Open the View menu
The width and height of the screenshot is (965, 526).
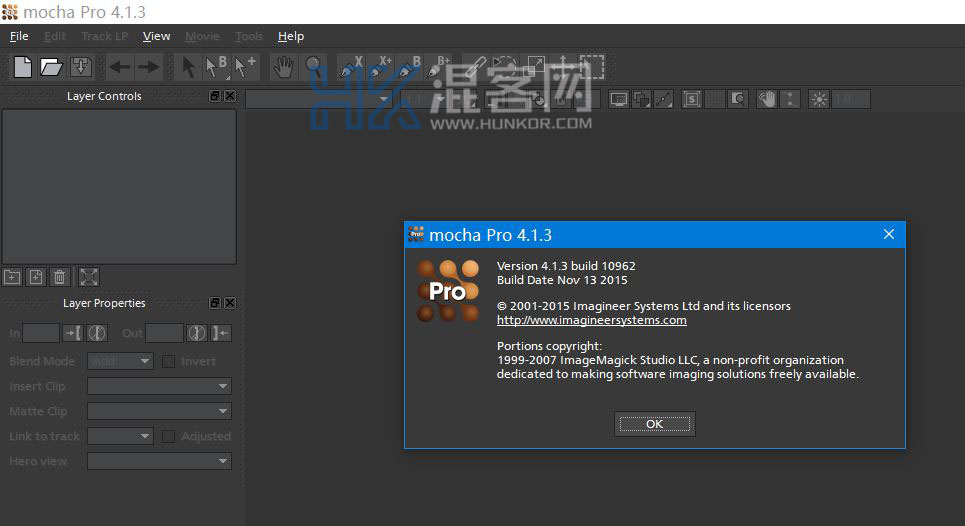(x=156, y=36)
